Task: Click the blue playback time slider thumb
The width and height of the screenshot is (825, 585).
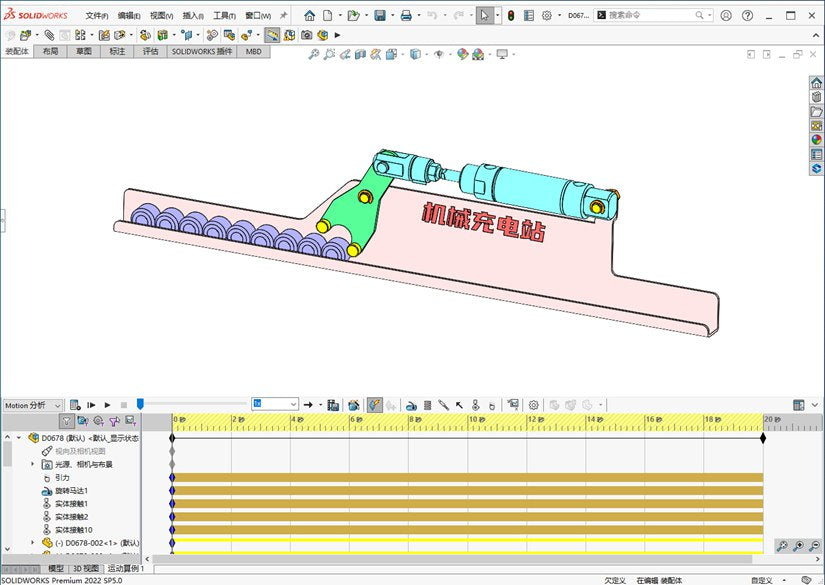Action: (x=140, y=404)
